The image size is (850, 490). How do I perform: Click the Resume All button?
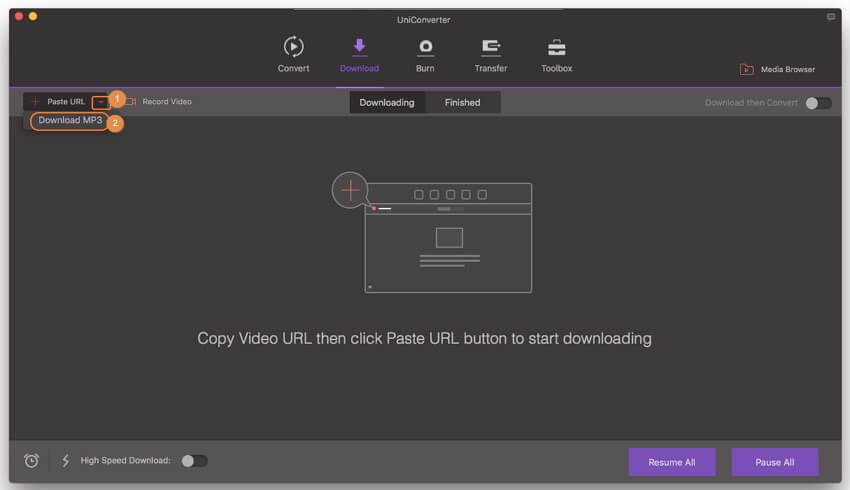pyautogui.click(x=672, y=462)
